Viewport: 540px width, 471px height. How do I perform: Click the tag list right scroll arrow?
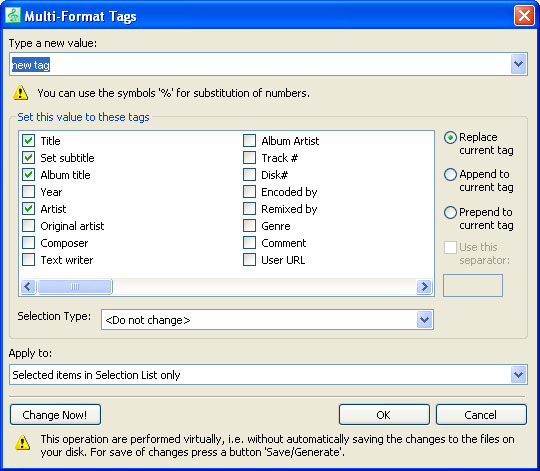(x=424, y=286)
